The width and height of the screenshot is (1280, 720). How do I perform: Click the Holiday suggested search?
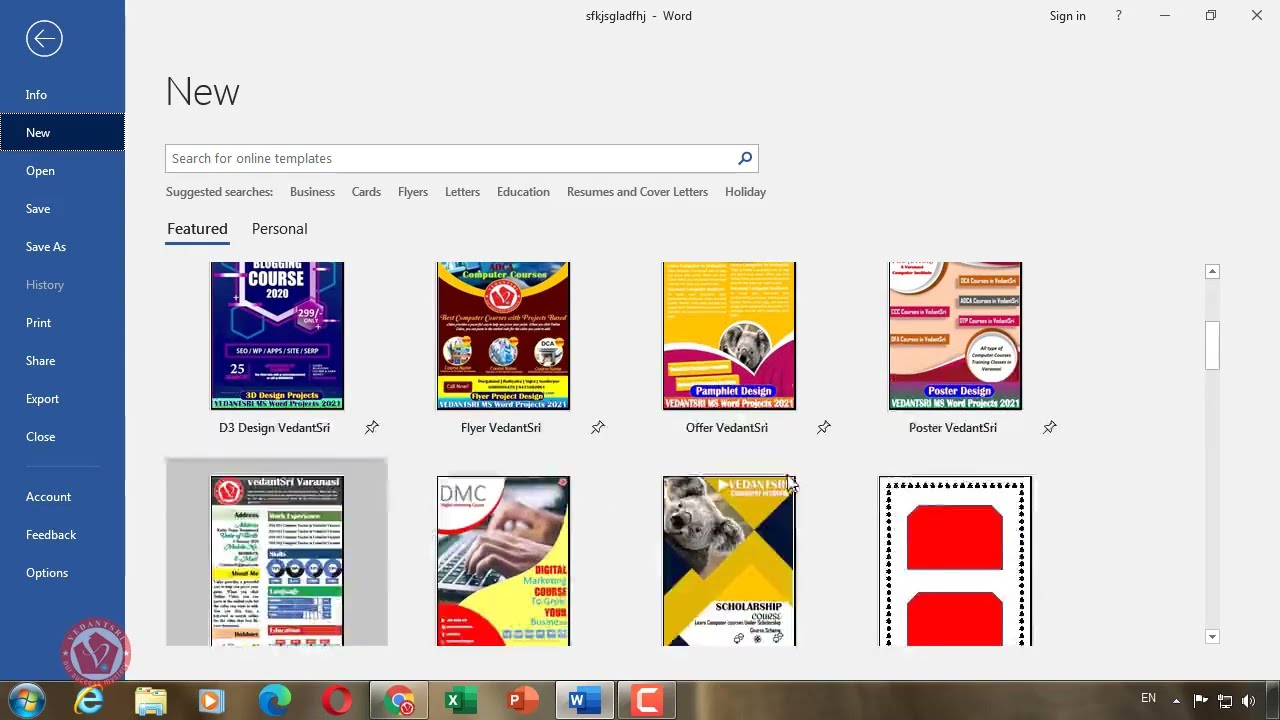[x=745, y=192]
